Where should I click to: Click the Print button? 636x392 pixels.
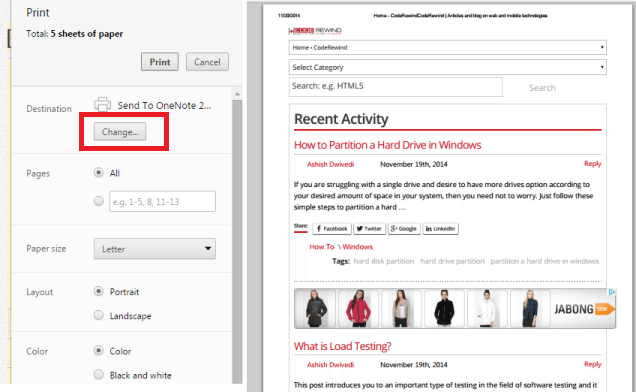[x=160, y=62]
